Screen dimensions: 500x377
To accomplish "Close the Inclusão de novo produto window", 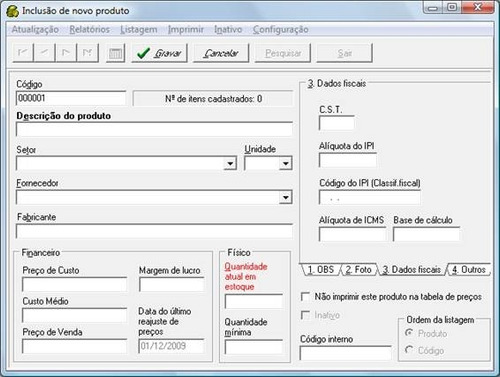I will point(477,8).
